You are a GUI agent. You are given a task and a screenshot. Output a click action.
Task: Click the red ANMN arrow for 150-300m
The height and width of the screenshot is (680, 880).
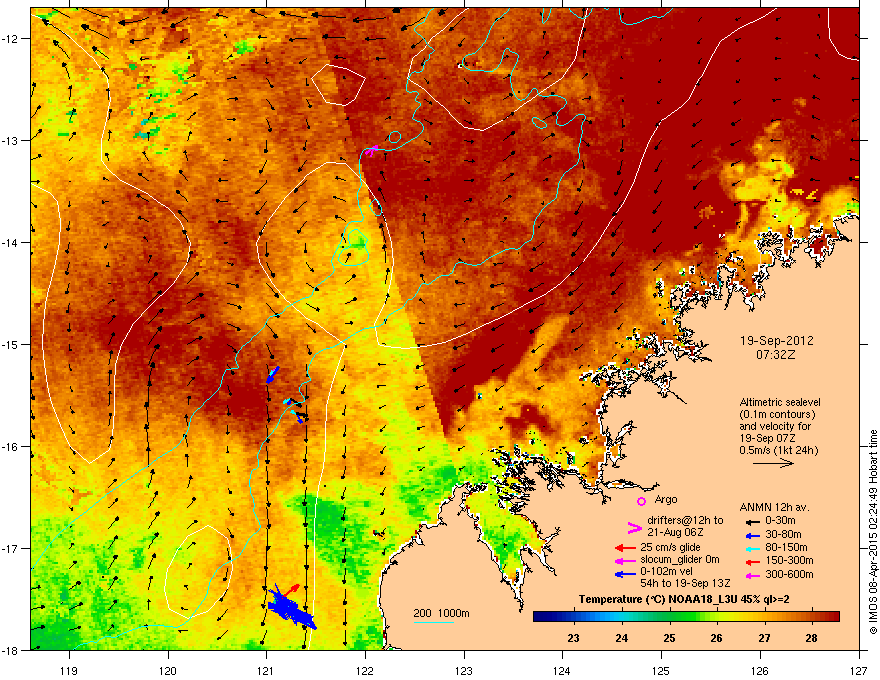point(752,561)
